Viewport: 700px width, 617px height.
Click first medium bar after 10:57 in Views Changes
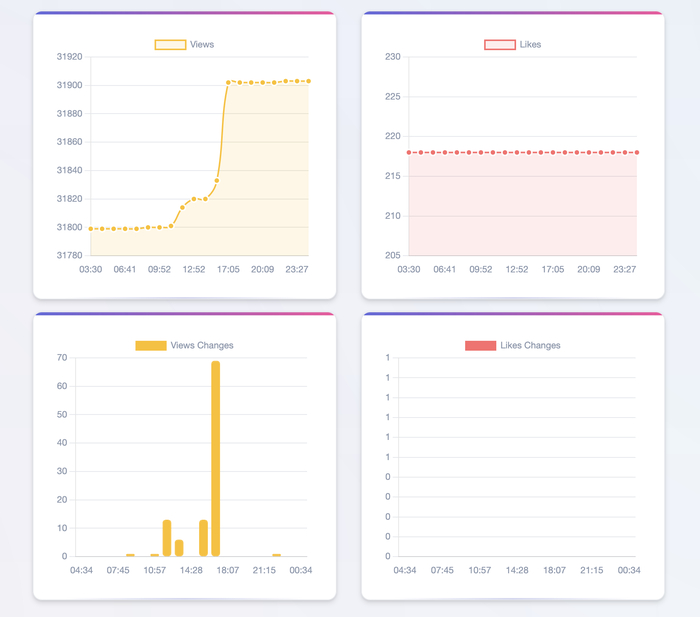[167, 538]
